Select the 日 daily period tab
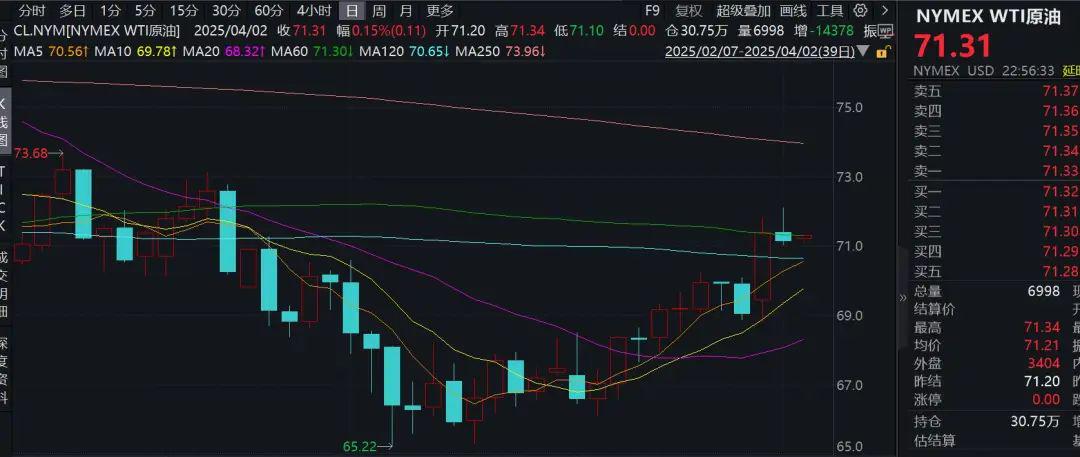 coord(352,10)
